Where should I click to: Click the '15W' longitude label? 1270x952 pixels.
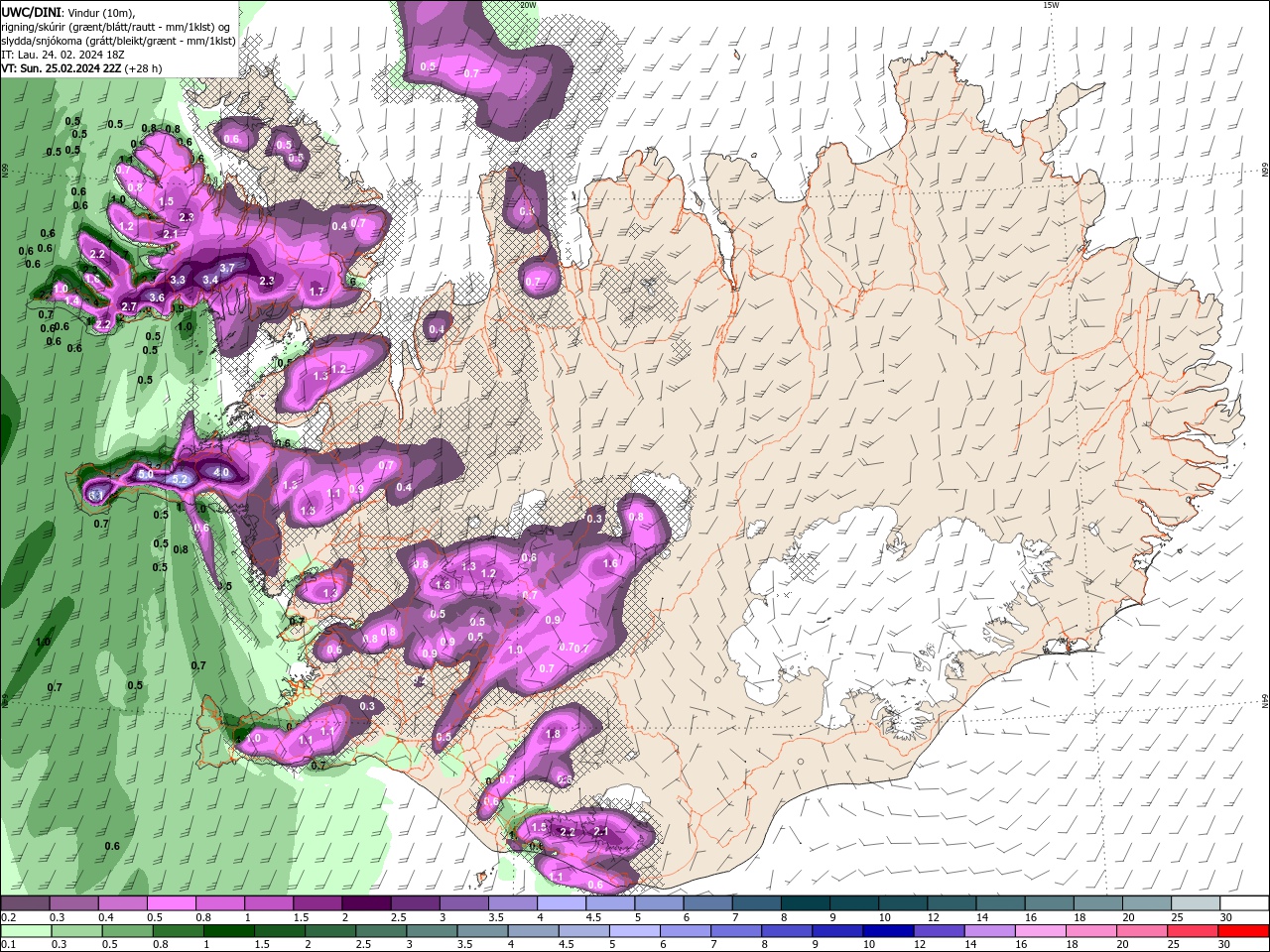point(1051,5)
